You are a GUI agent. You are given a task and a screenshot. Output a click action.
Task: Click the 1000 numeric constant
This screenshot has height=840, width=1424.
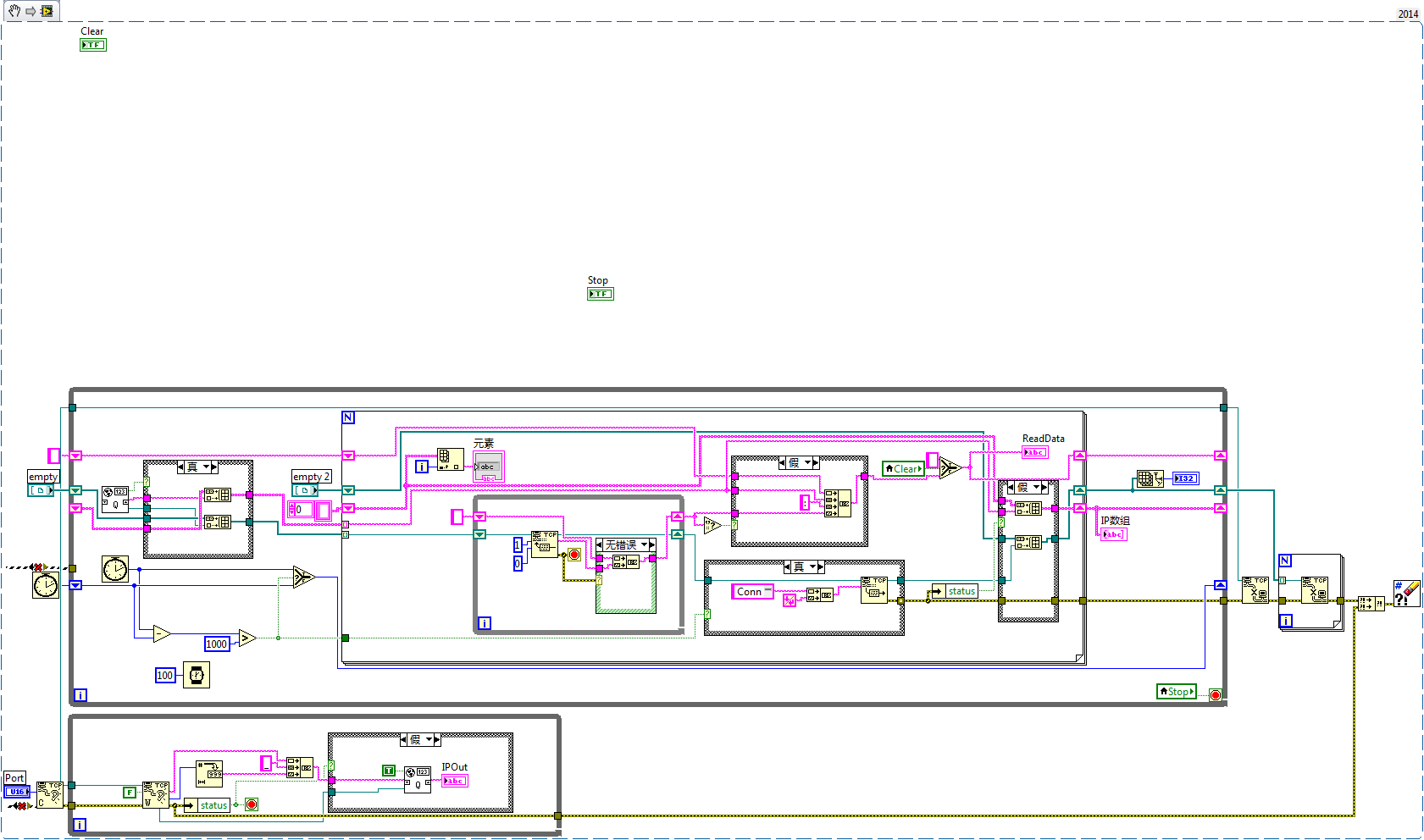[x=215, y=644]
